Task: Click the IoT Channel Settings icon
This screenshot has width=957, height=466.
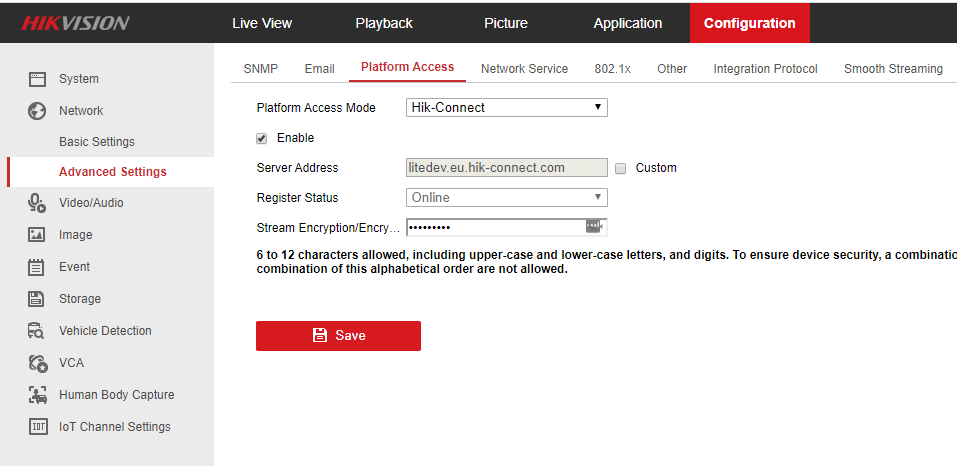Action: click(x=37, y=427)
